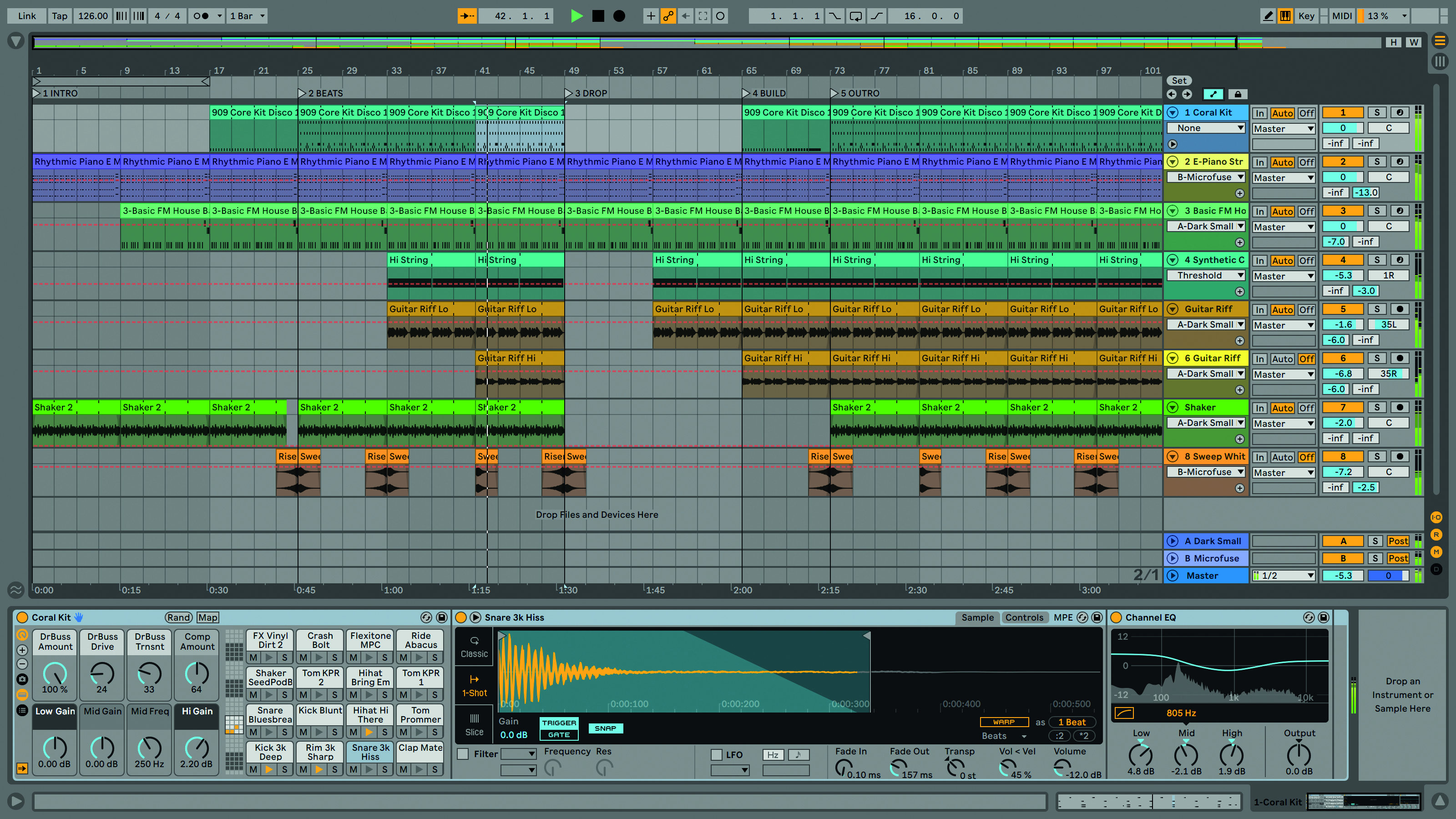Viewport: 1456px width, 819px height.
Task: Click Re-enable Automation back arrow
Action: pyautogui.click(x=686, y=16)
